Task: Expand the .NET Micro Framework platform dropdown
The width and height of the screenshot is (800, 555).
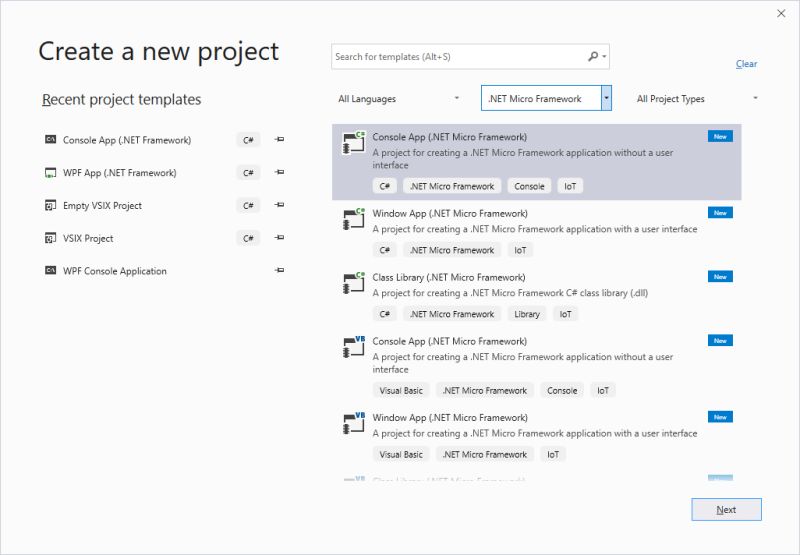Action: pos(606,98)
